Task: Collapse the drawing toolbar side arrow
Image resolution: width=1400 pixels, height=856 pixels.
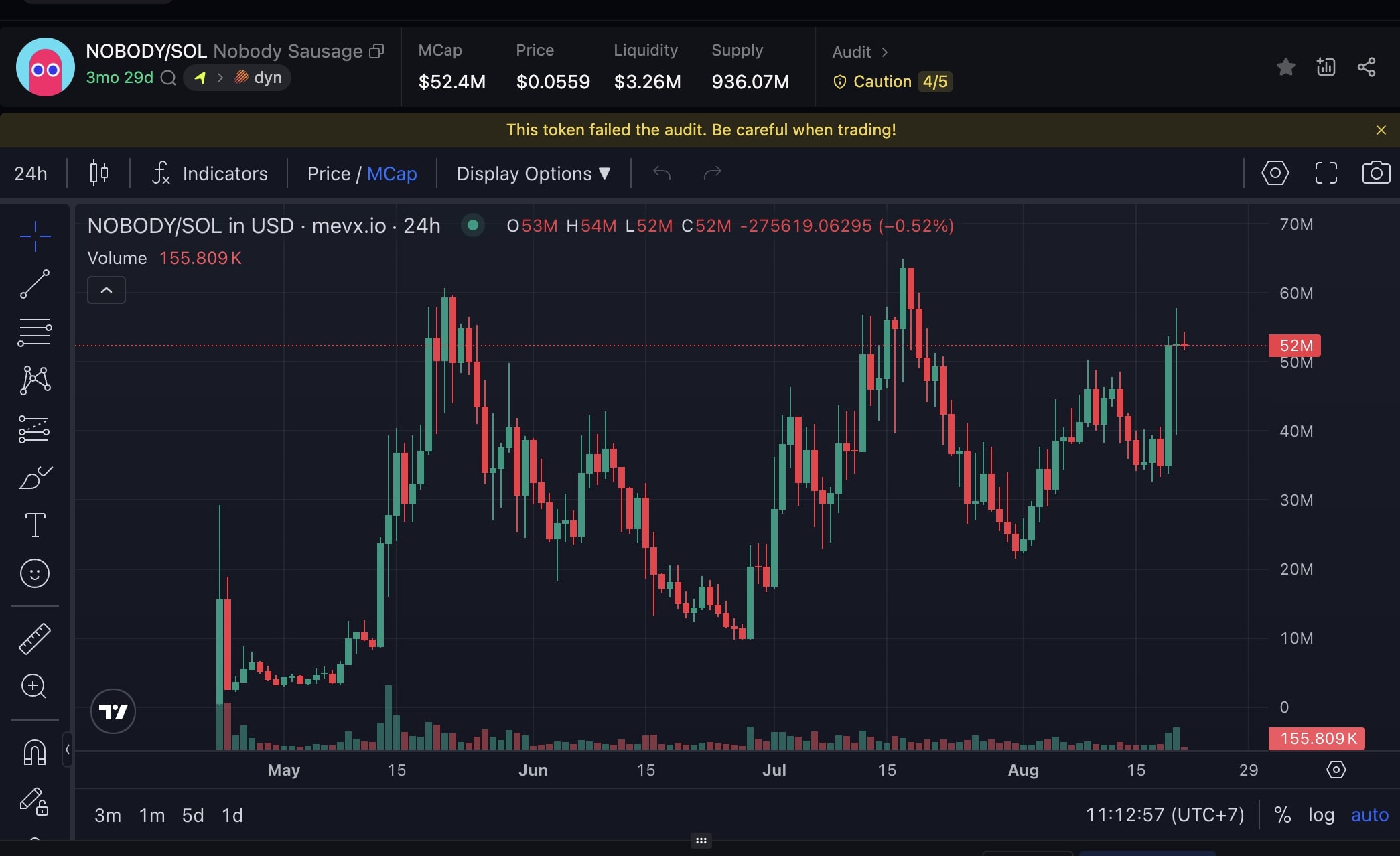Action: tap(68, 750)
